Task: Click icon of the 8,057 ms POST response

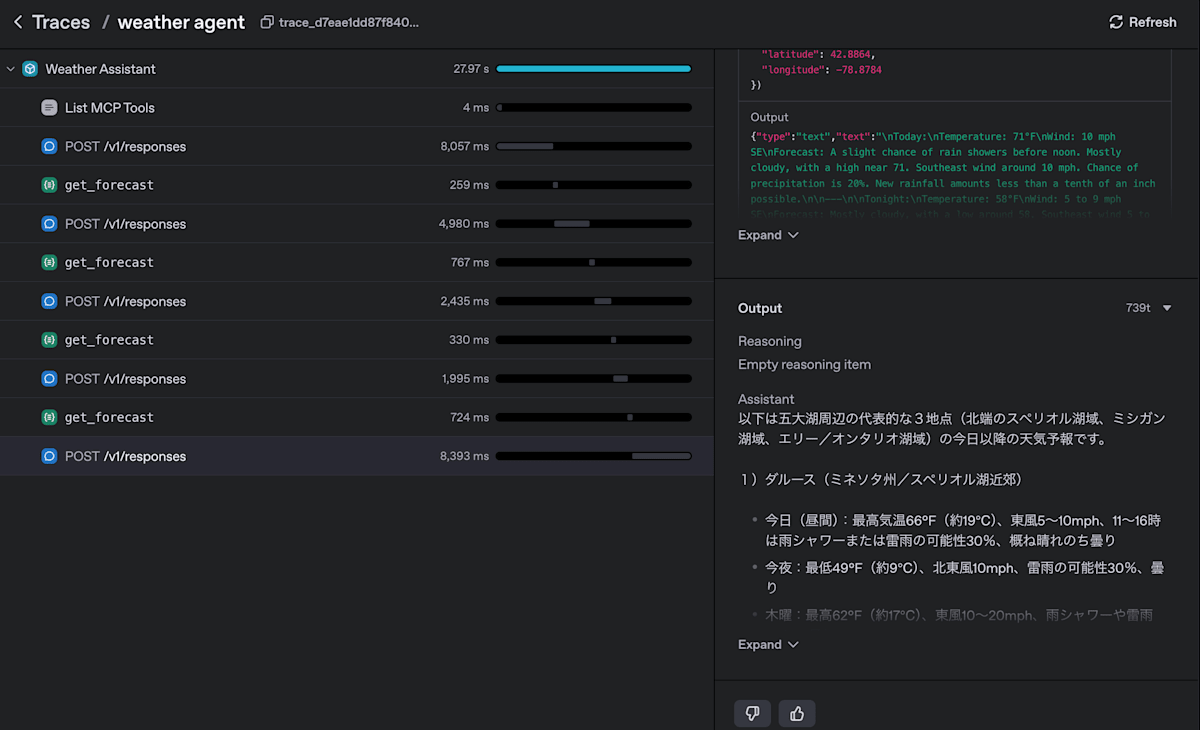Action: pos(49,146)
